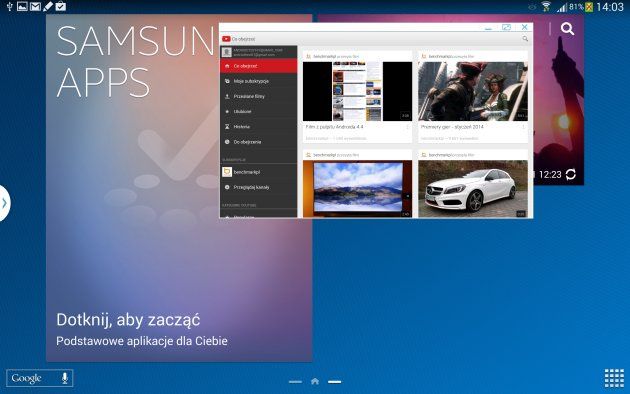Maximize floating YouTube window to fullscreen

(x=506, y=27)
